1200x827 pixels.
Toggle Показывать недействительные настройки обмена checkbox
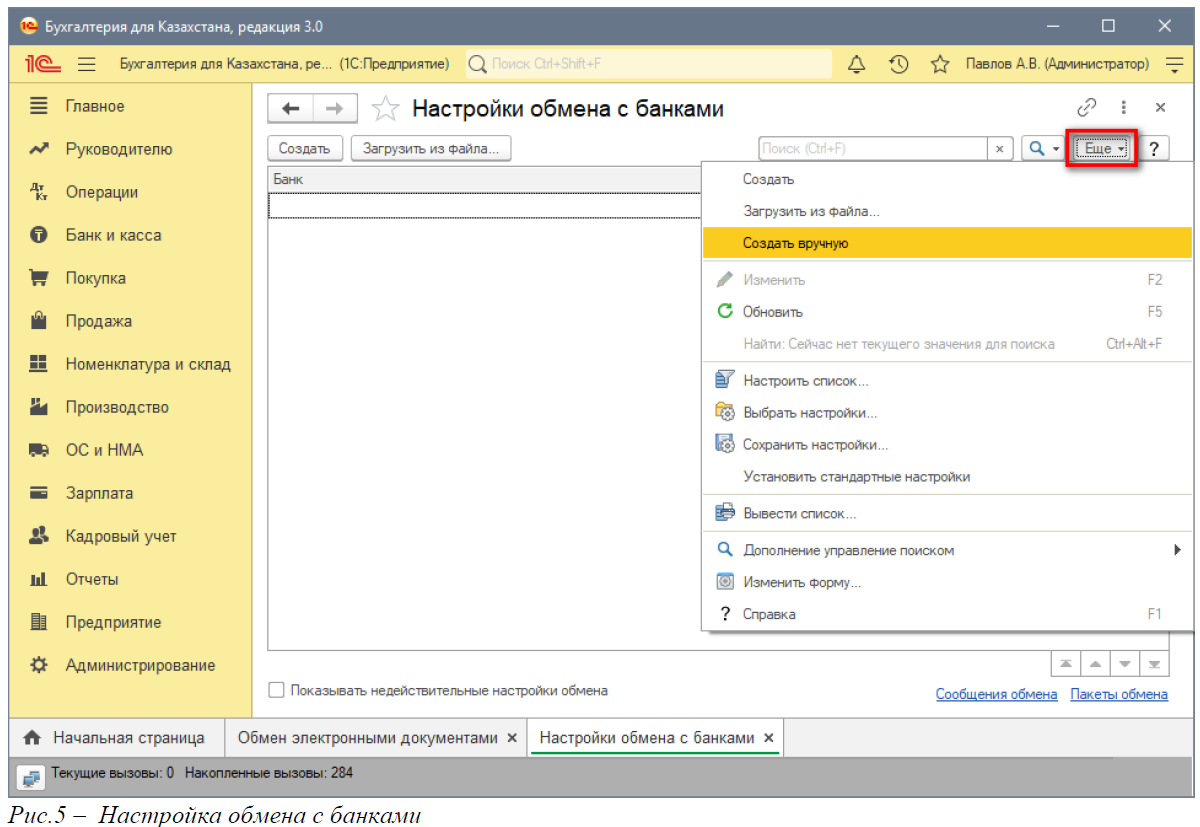click(x=277, y=691)
